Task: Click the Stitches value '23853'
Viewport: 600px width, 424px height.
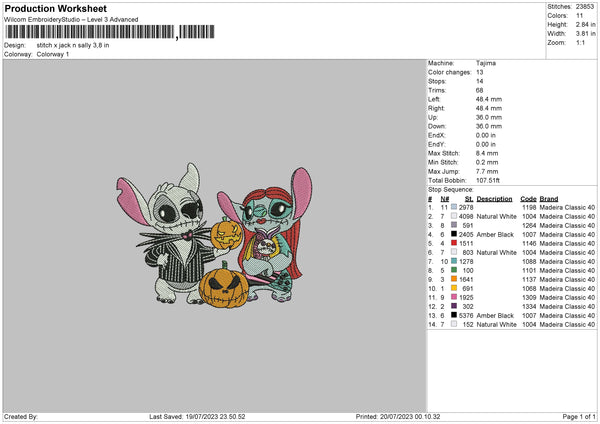Action: pos(585,7)
